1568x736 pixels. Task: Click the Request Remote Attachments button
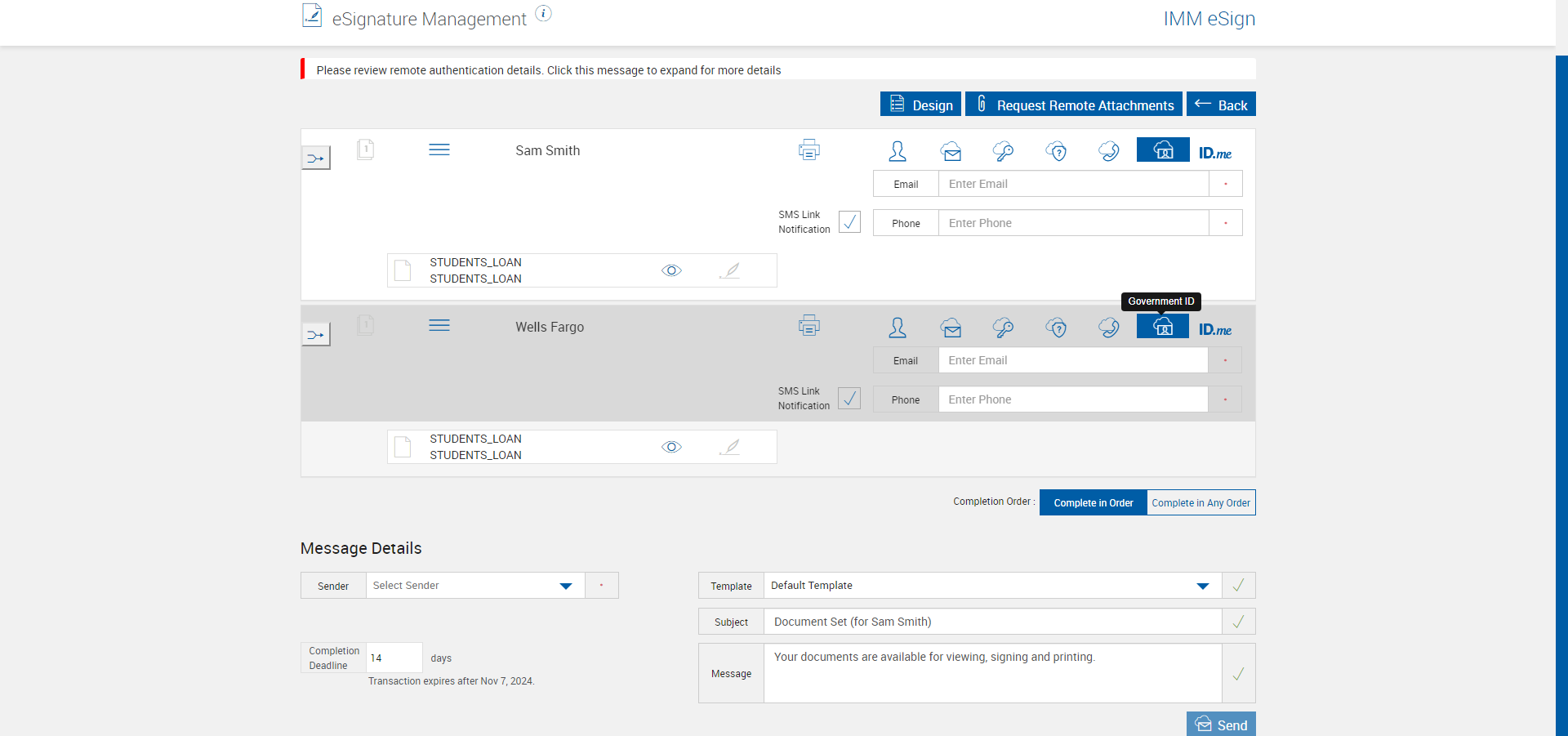1074,105
